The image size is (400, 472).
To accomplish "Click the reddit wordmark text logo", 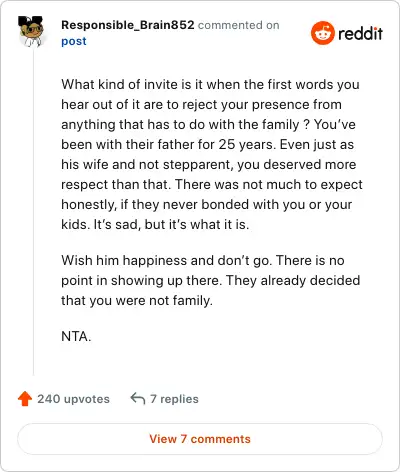I will [360, 34].
